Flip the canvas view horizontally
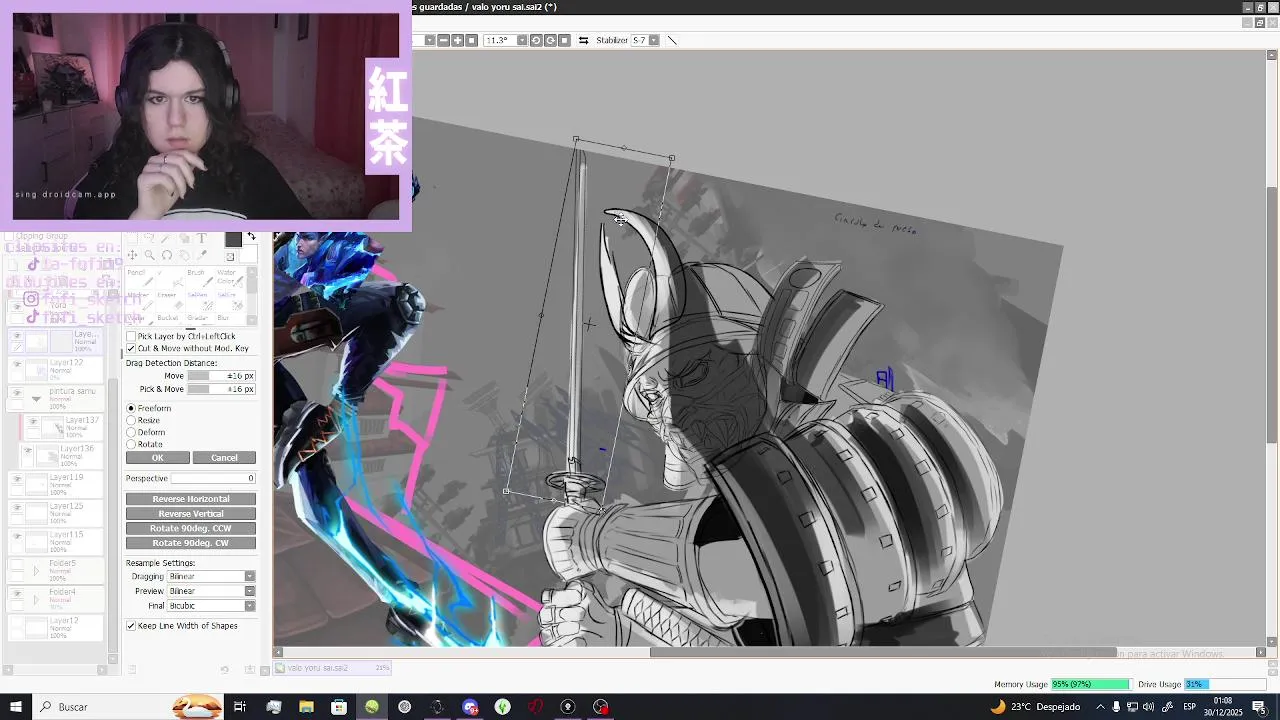The width and height of the screenshot is (1280, 720). [x=583, y=40]
